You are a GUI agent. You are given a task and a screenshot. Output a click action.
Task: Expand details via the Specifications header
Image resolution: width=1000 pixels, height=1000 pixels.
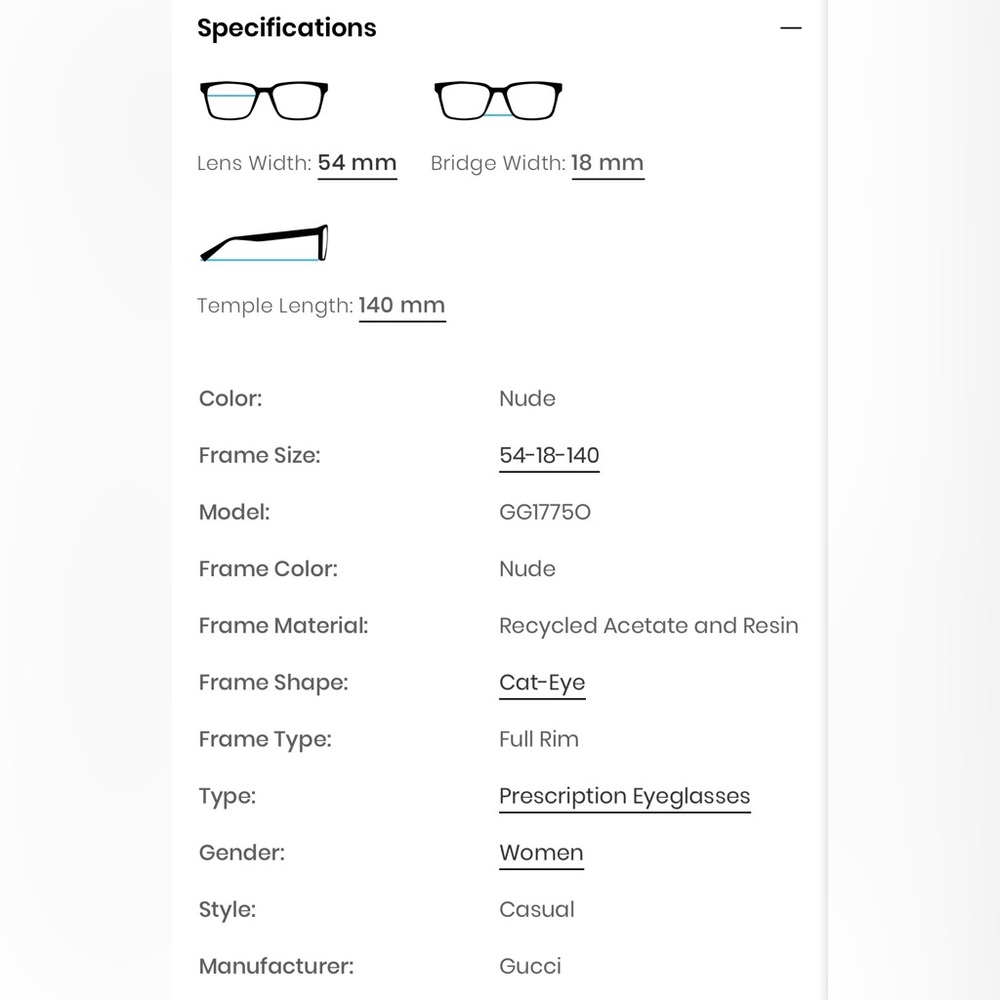pos(287,28)
